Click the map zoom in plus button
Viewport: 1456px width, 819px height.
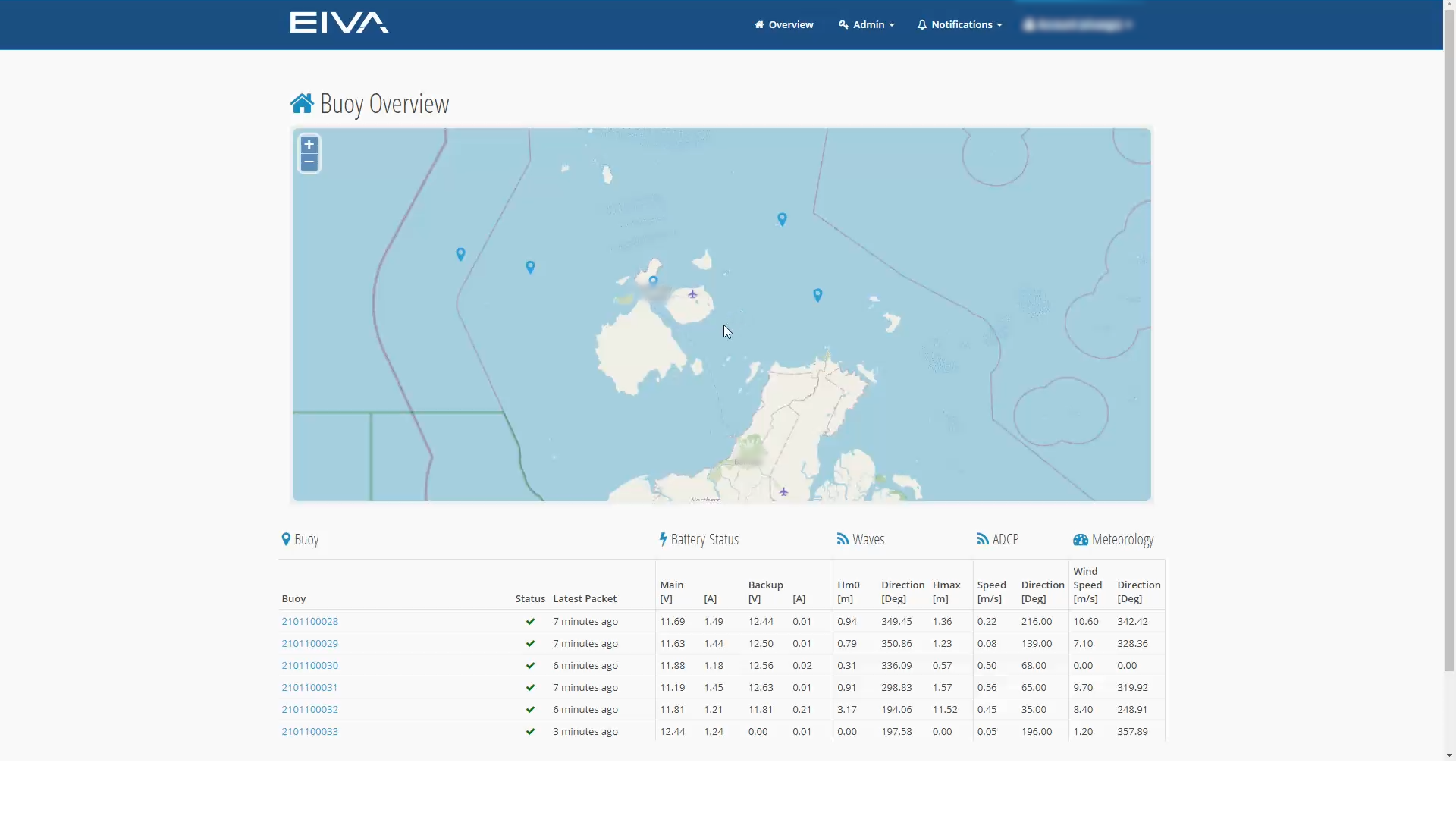[x=309, y=145]
